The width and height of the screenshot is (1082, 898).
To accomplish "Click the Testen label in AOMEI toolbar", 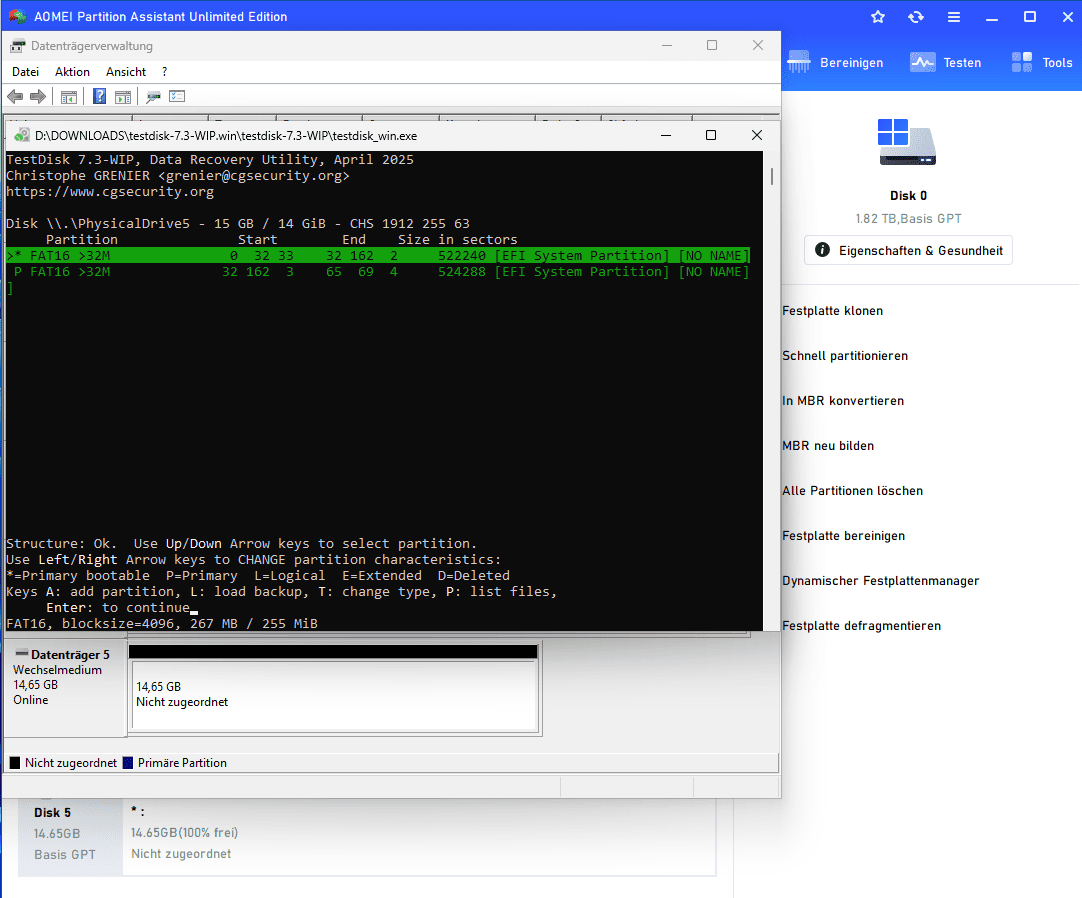I will pyautogui.click(x=962, y=63).
